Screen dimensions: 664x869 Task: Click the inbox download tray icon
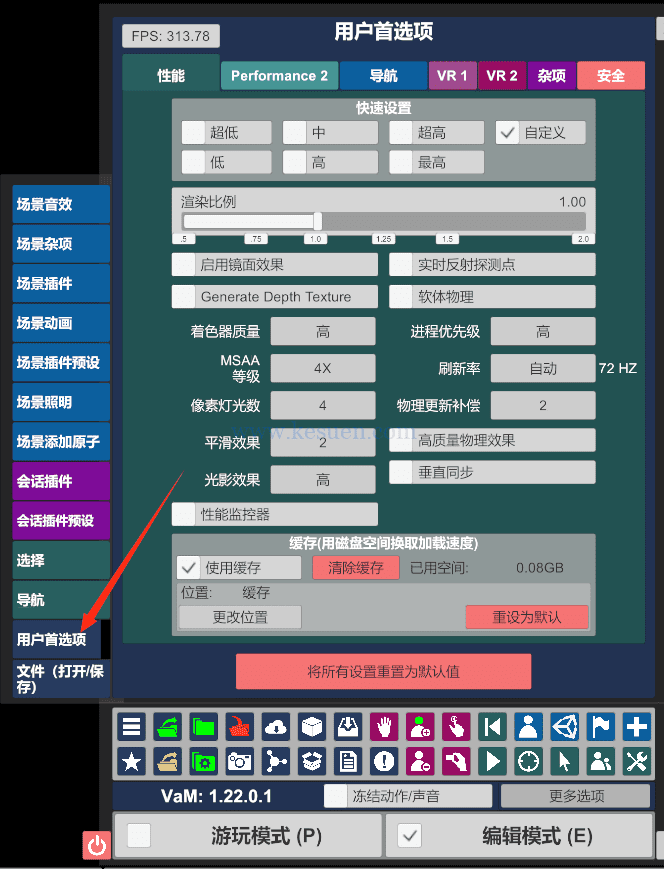click(348, 726)
